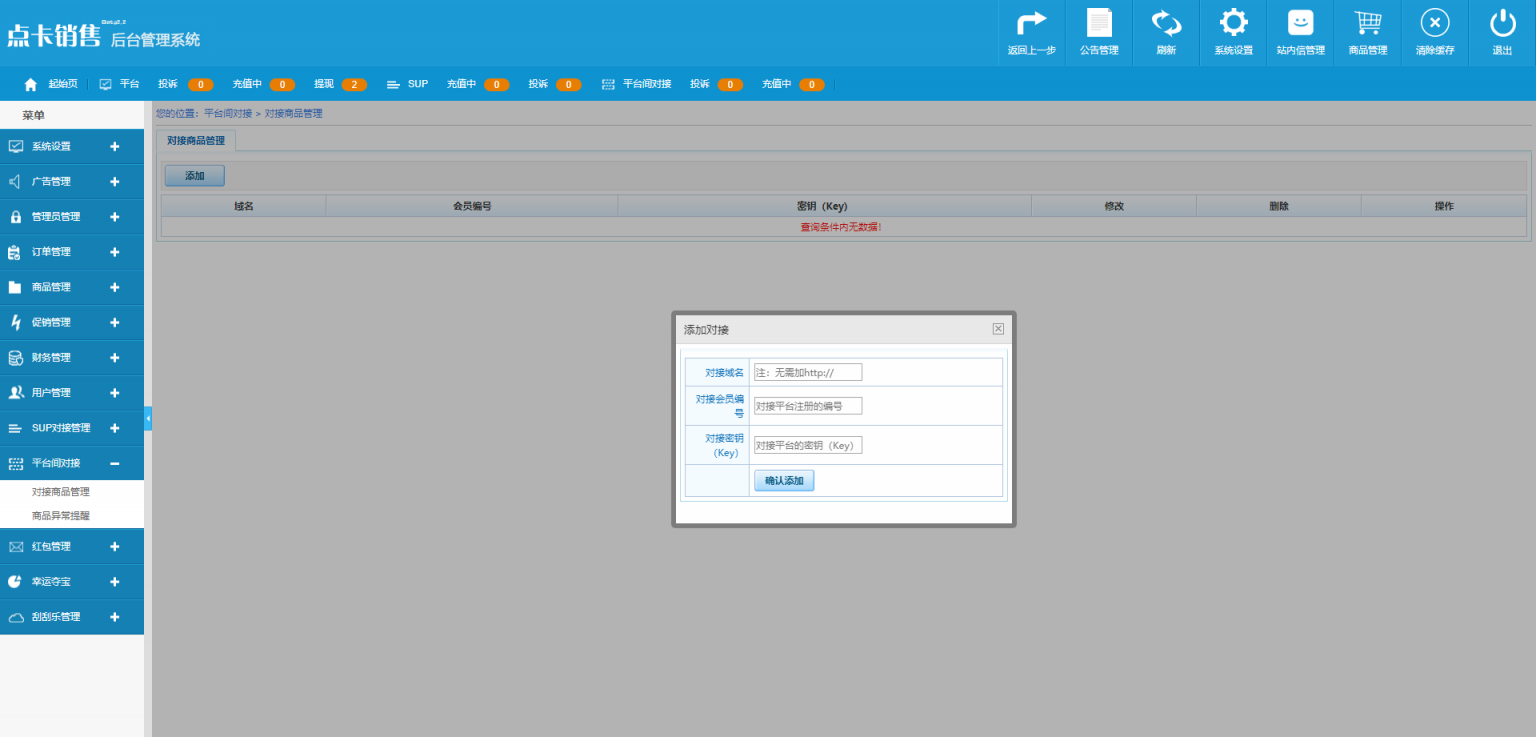Expand the 刮刮乐管理 menu
The width and height of the screenshot is (1536, 737).
coord(72,616)
